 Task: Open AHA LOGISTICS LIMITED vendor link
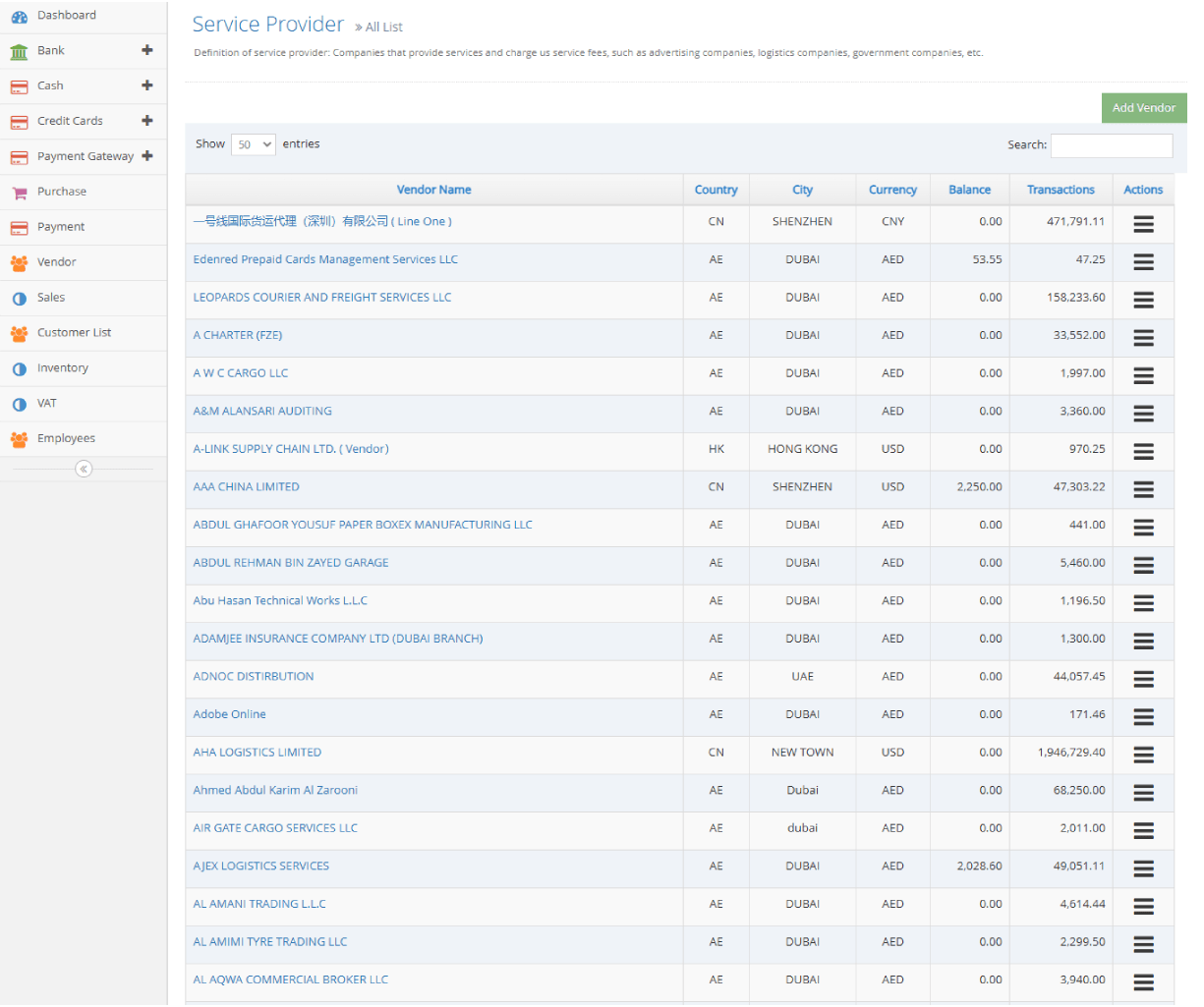point(257,753)
